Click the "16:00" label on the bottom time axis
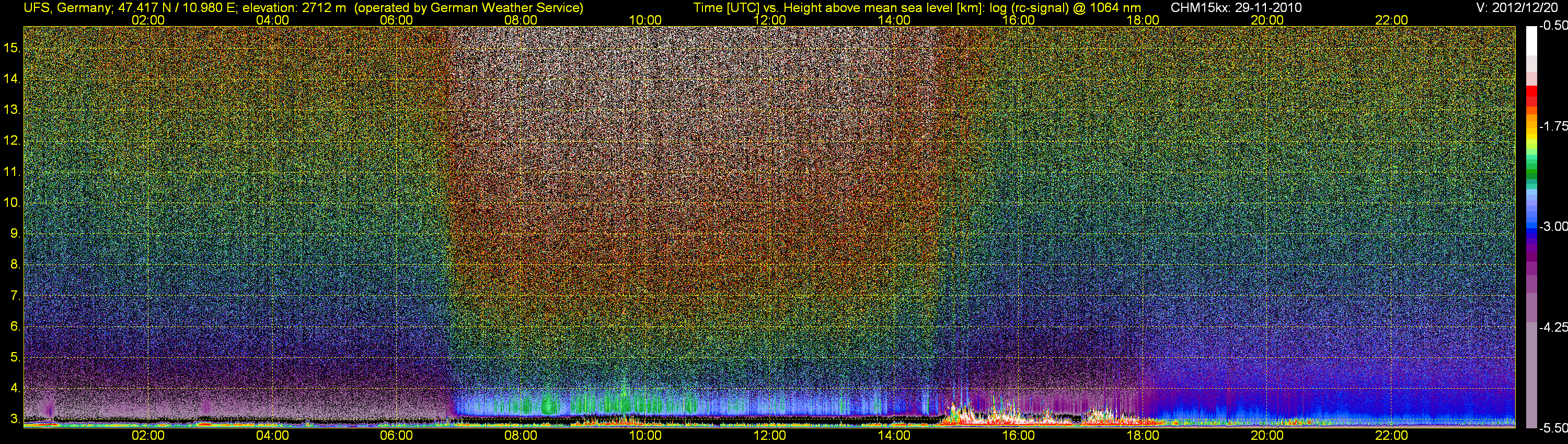Image resolution: width=1568 pixels, height=444 pixels. click(x=1018, y=436)
